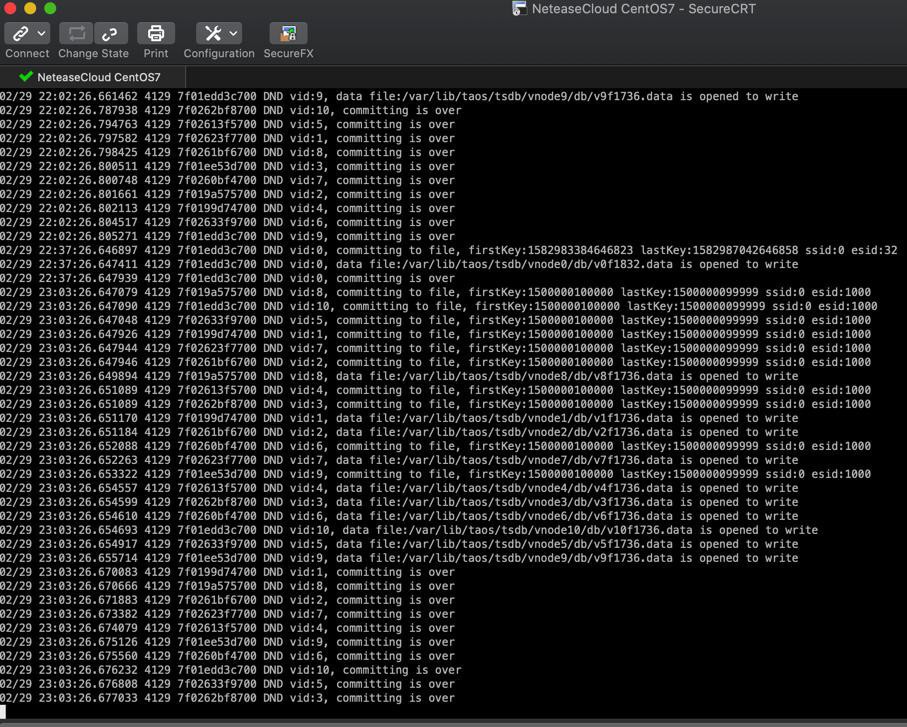Click the last log line timestamped 23:03:26.677033
Screen dimensions: 907x727
click(x=227, y=698)
